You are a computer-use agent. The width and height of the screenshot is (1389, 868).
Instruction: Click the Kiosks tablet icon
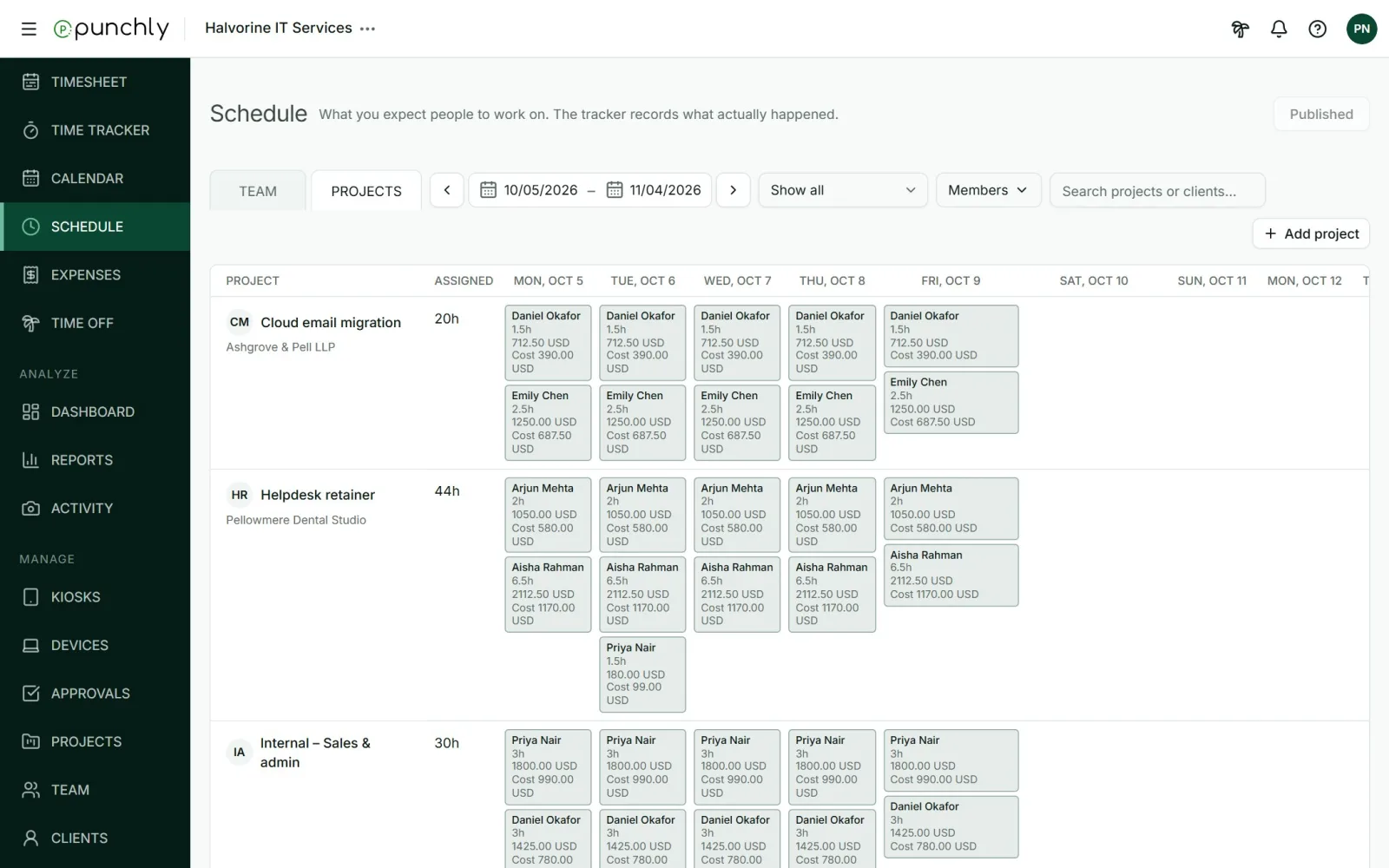[x=30, y=597]
